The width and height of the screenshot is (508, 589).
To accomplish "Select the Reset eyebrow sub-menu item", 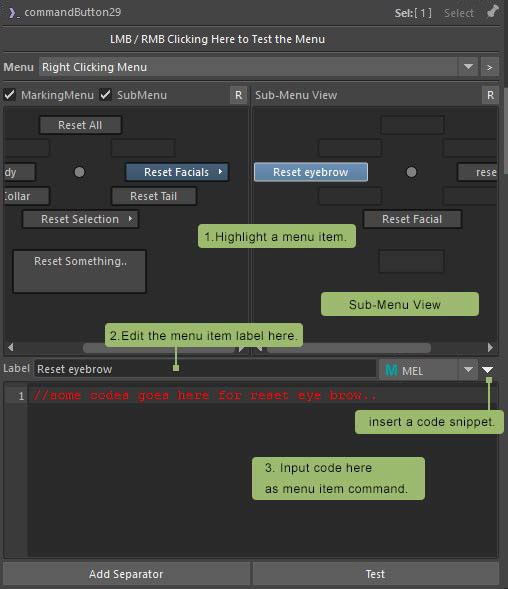I will coord(311,172).
